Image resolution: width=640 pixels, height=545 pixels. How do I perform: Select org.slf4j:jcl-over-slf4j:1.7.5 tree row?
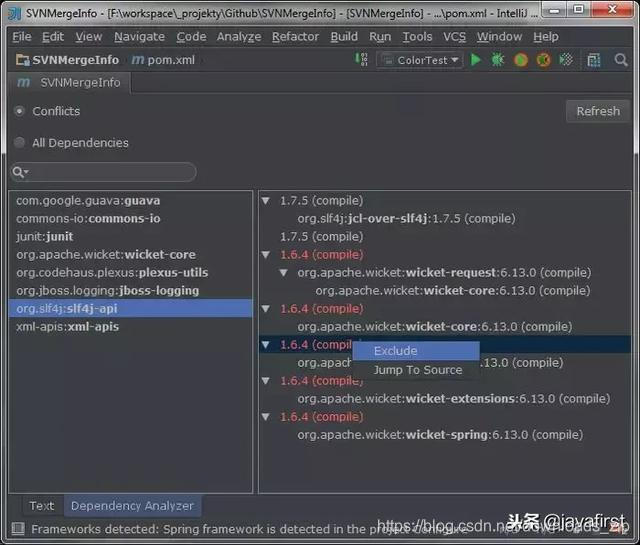coord(406,218)
